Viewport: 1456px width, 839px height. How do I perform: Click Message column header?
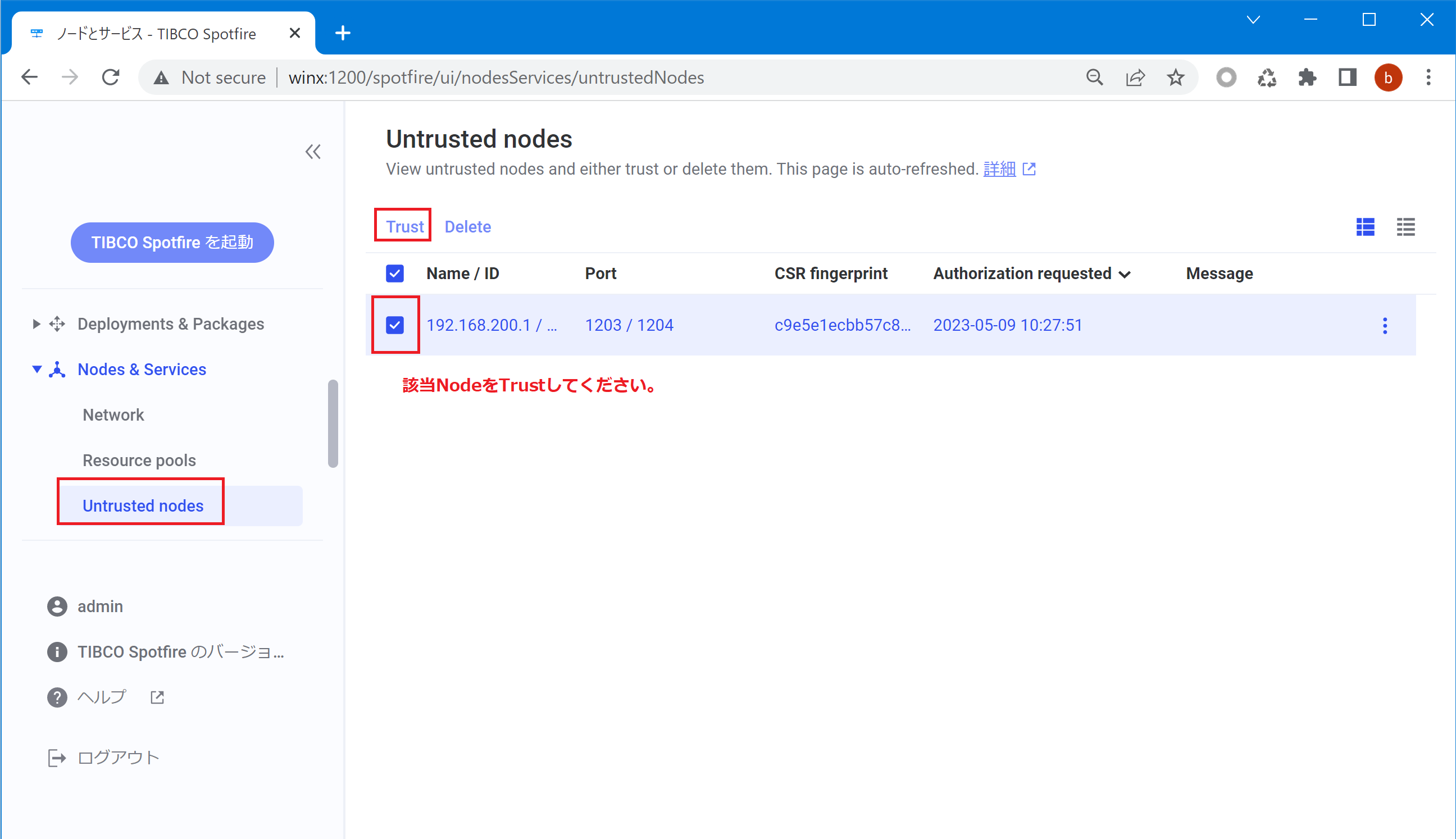coord(1219,273)
